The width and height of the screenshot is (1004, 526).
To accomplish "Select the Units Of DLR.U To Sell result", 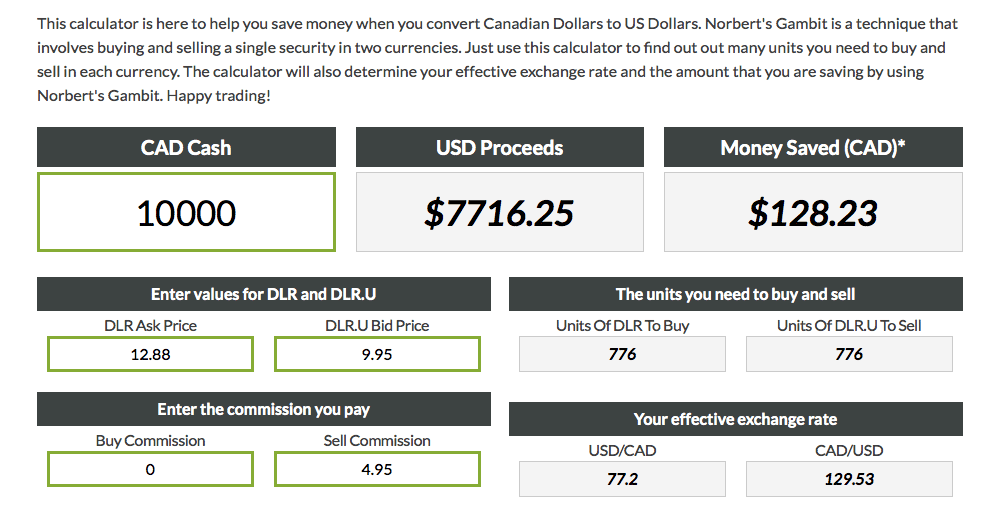I will click(x=849, y=354).
